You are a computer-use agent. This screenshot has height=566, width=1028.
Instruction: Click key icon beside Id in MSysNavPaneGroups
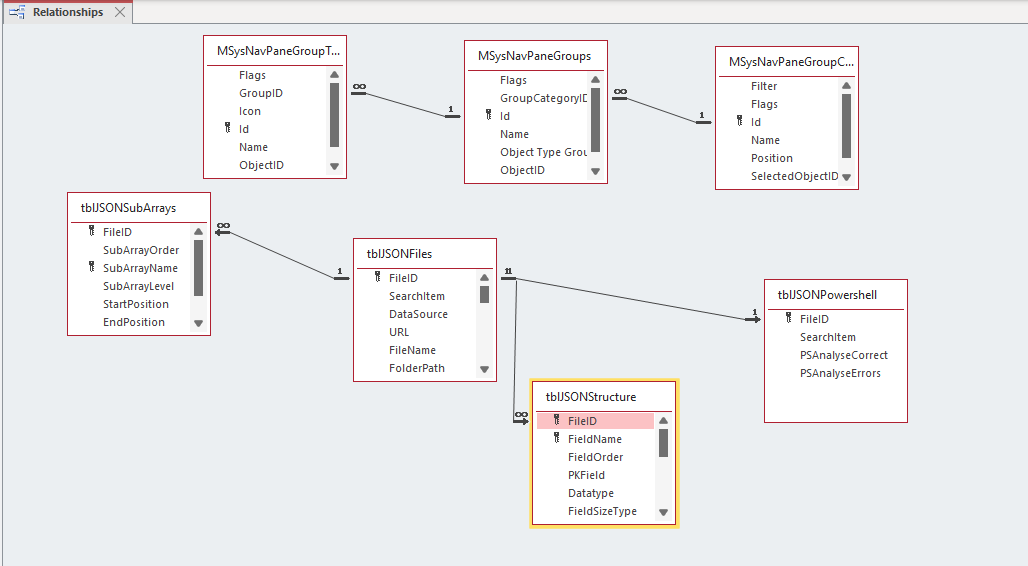(x=488, y=115)
